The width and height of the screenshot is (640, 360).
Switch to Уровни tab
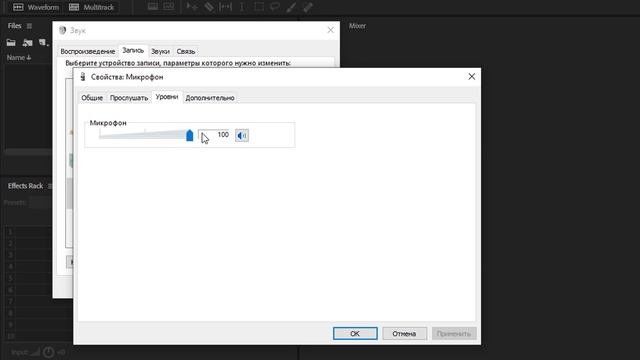[x=167, y=97]
